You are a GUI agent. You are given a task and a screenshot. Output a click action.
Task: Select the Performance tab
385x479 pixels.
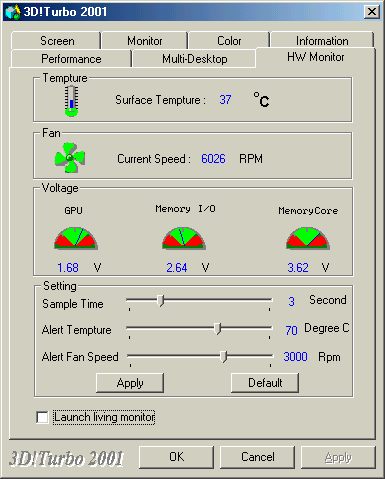(x=71, y=59)
